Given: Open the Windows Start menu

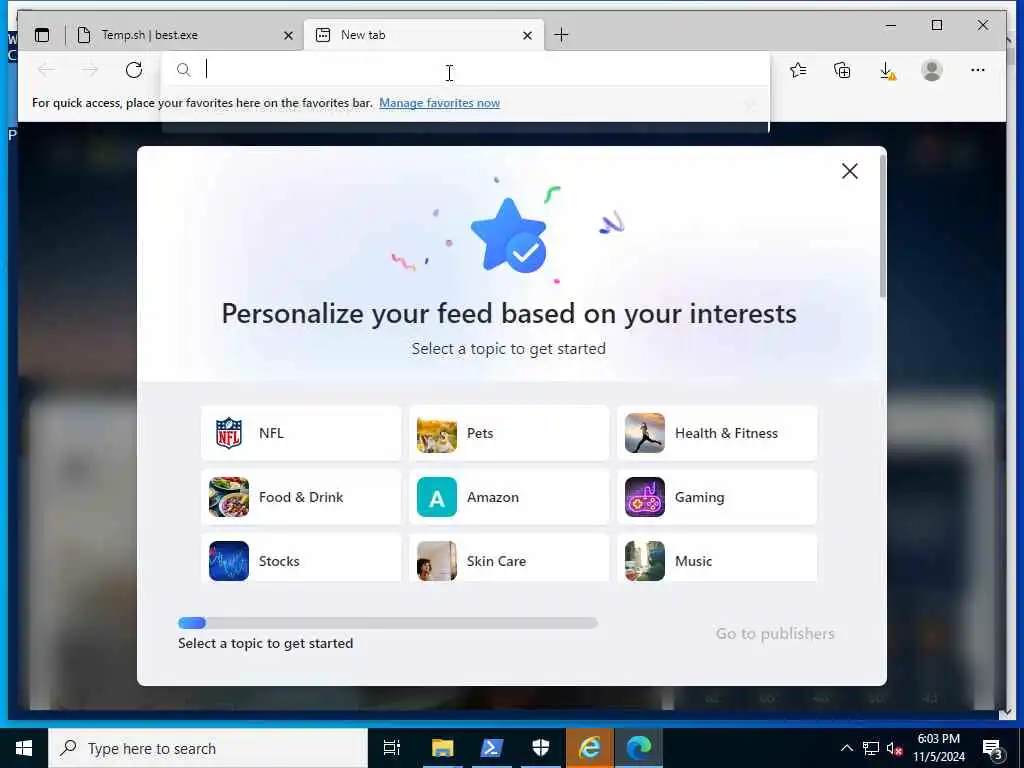Looking at the screenshot, I should coord(24,748).
